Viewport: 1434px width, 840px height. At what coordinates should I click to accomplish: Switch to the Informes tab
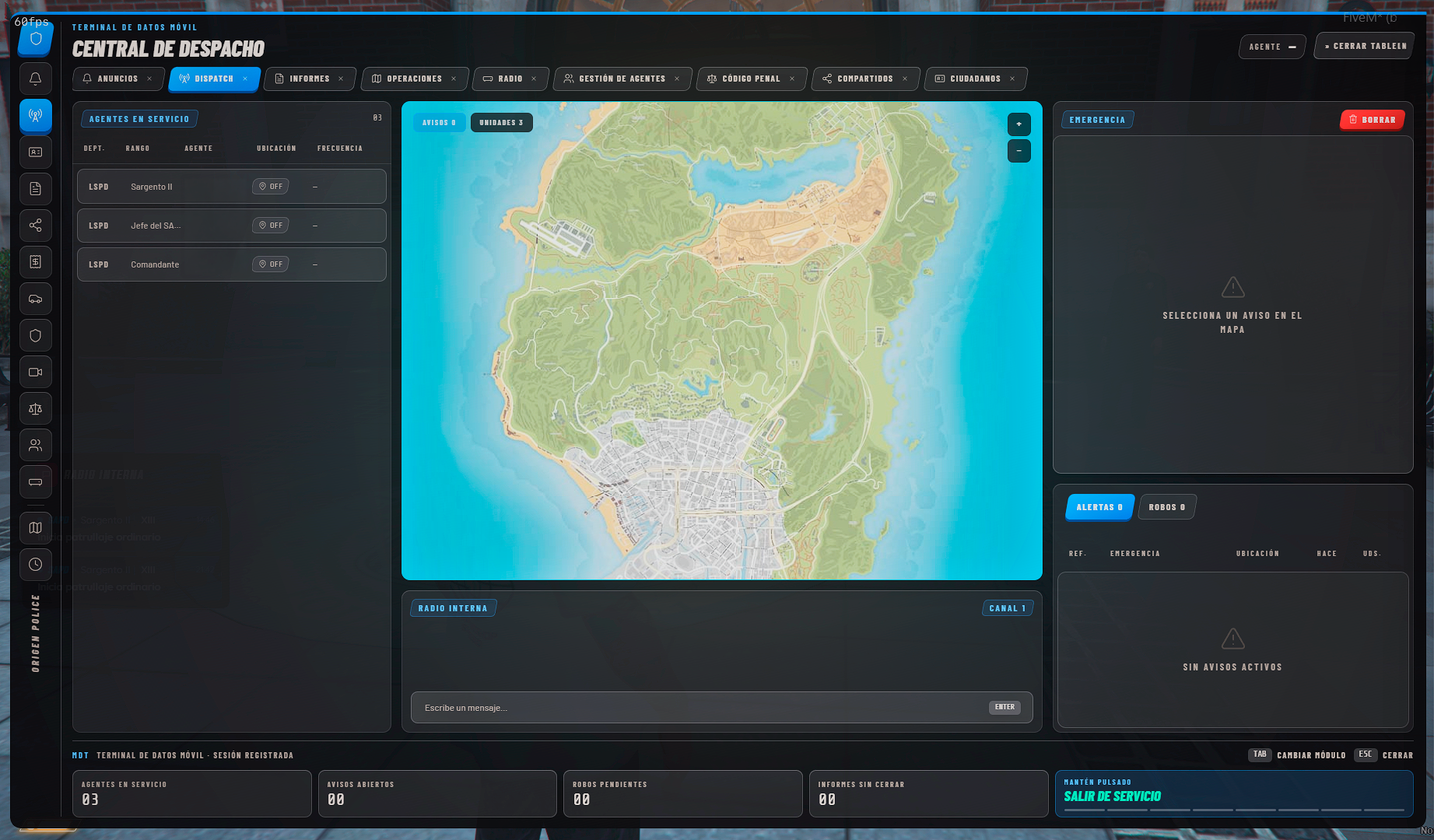[x=310, y=79]
